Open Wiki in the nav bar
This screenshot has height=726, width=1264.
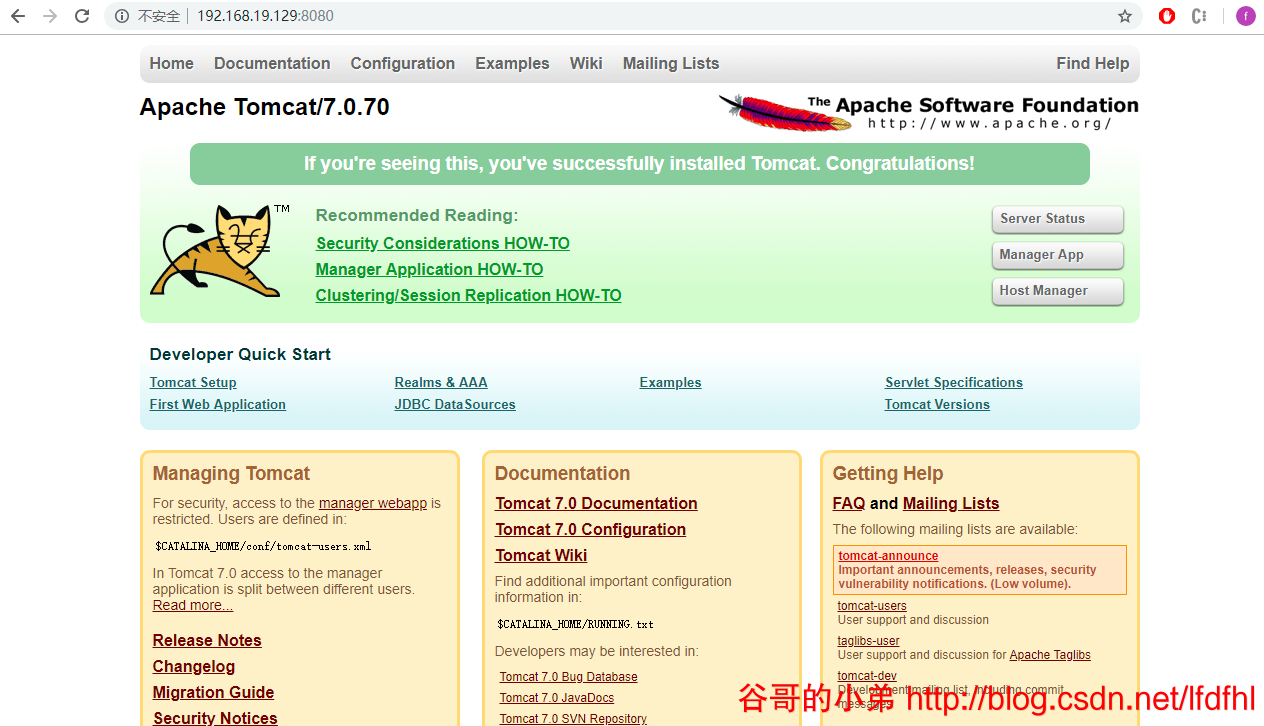586,63
